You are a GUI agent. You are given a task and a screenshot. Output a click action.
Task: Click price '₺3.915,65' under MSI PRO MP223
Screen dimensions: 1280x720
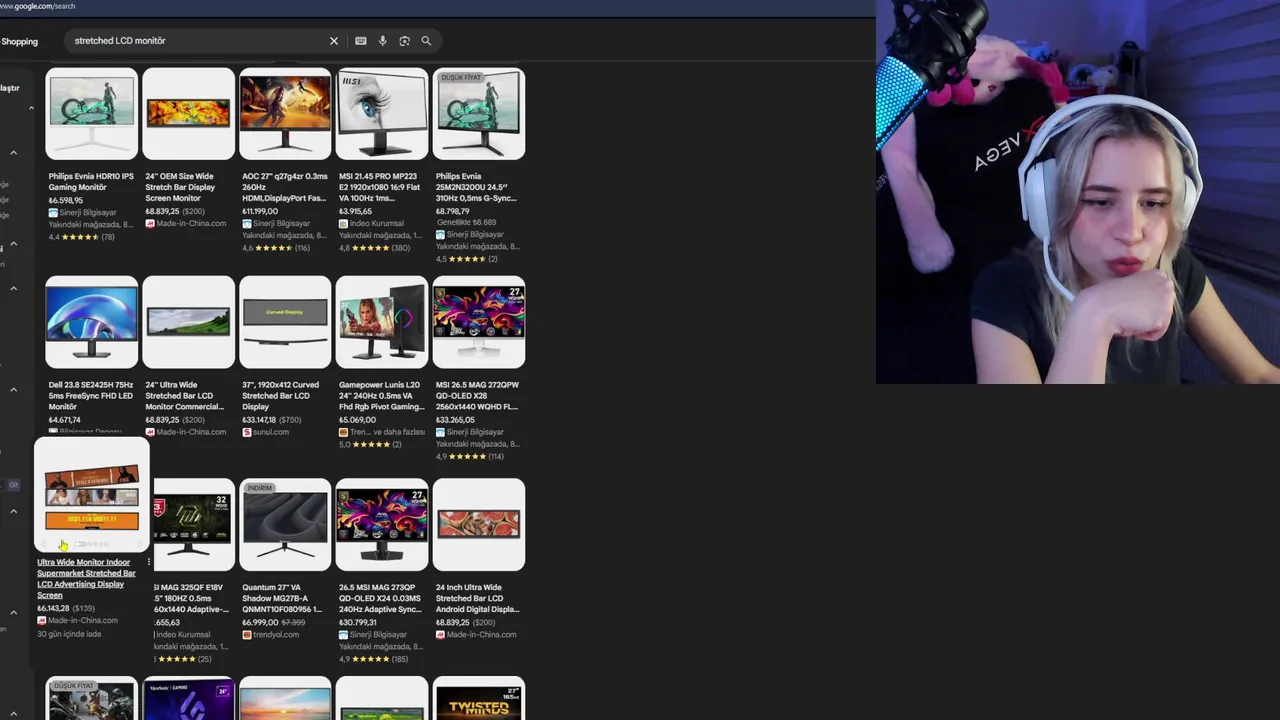[355, 211]
